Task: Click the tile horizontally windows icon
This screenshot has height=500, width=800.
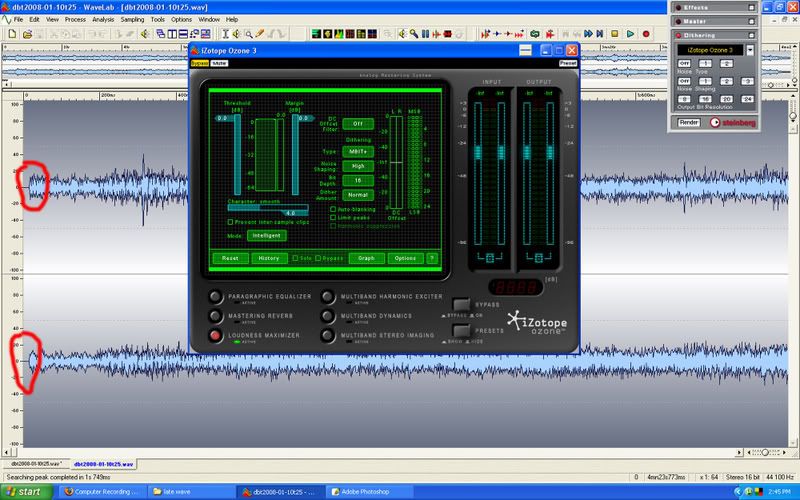Action: click(183, 34)
